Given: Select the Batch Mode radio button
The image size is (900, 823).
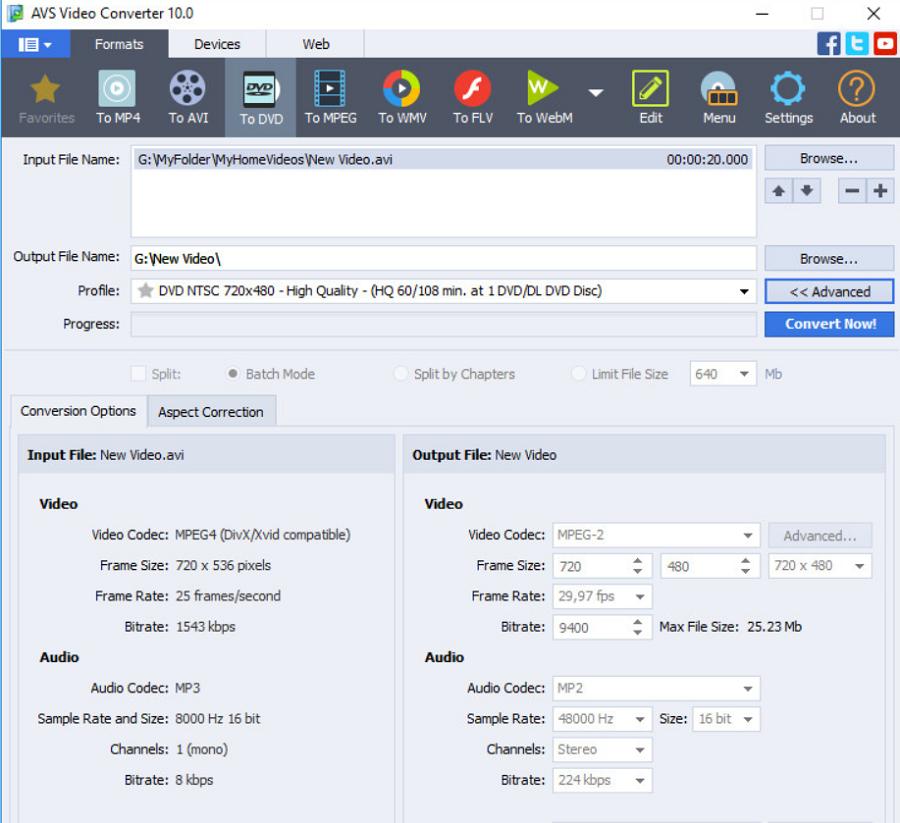Looking at the screenshot, I should [233, 374].
